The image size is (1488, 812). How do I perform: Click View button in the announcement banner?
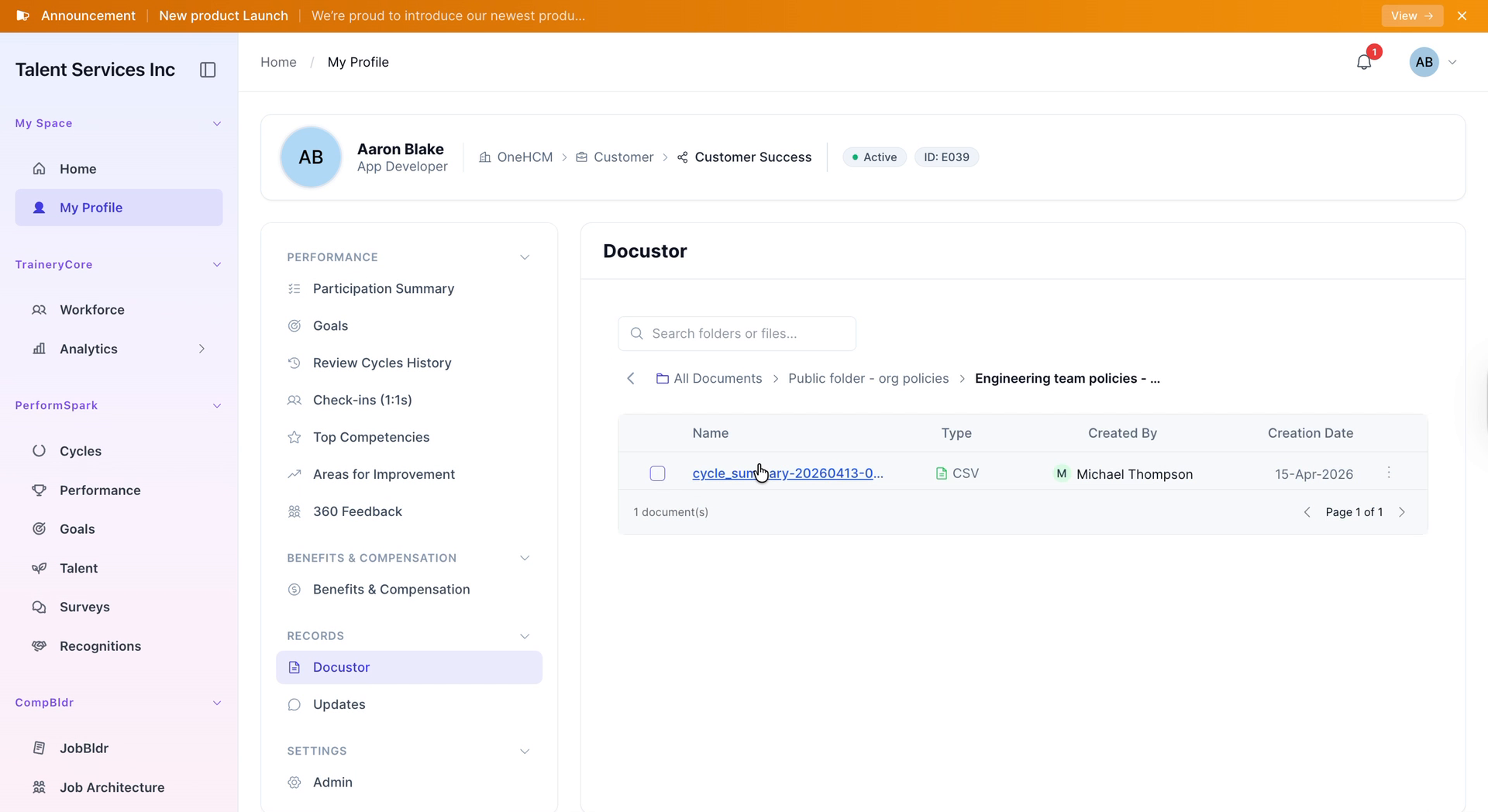tap(1412, 15)
